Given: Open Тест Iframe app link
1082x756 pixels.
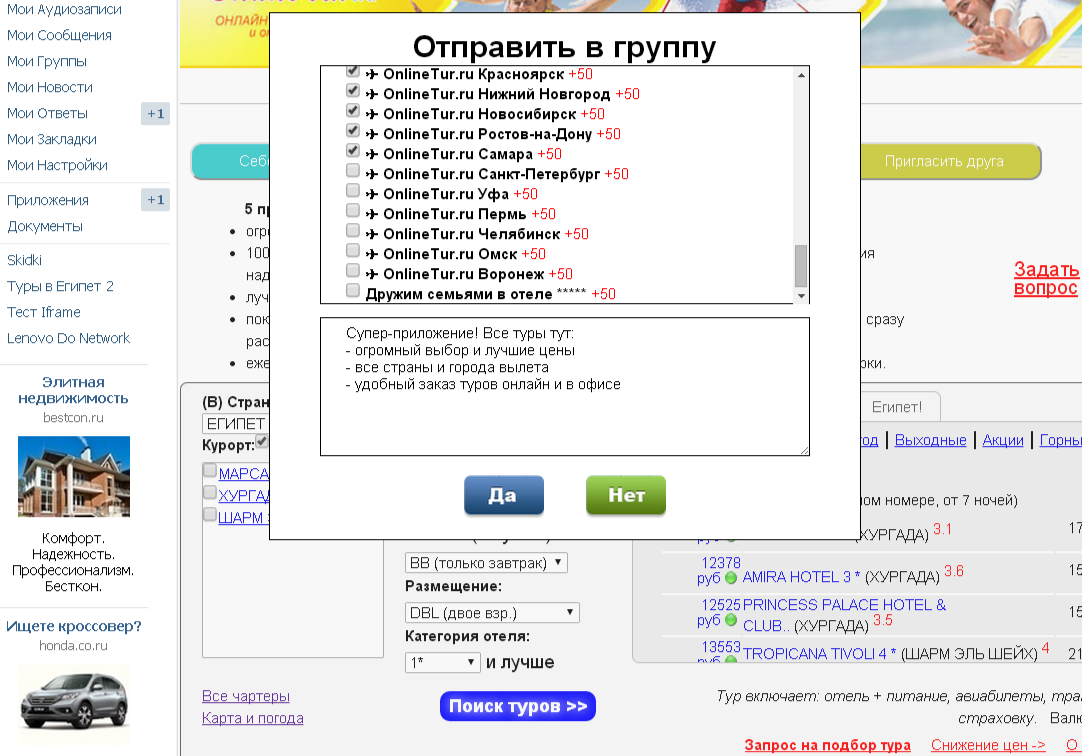Looking at the screenshot, I should point(43,312).
